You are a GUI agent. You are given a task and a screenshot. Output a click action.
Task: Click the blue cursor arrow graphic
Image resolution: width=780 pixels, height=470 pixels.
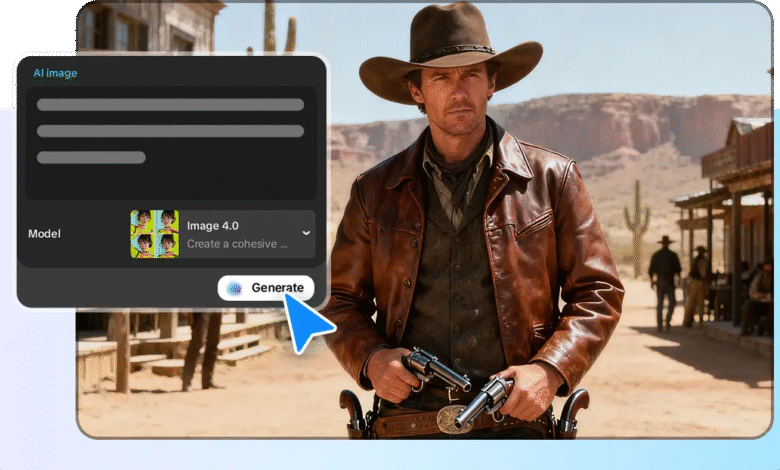[307, 322]
